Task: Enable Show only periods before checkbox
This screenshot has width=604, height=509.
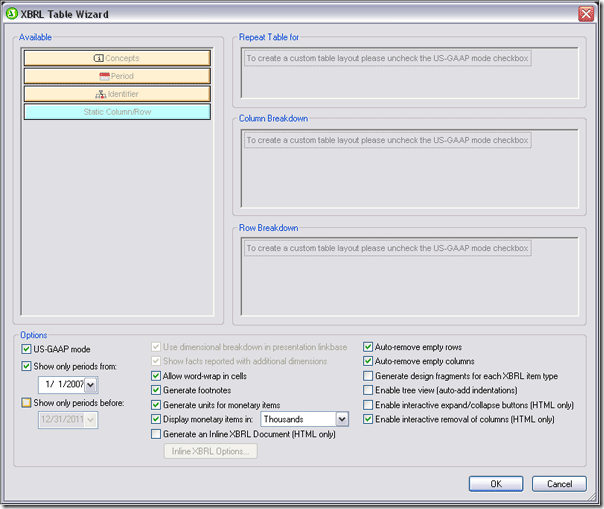Action: click(x=26, y=403)
